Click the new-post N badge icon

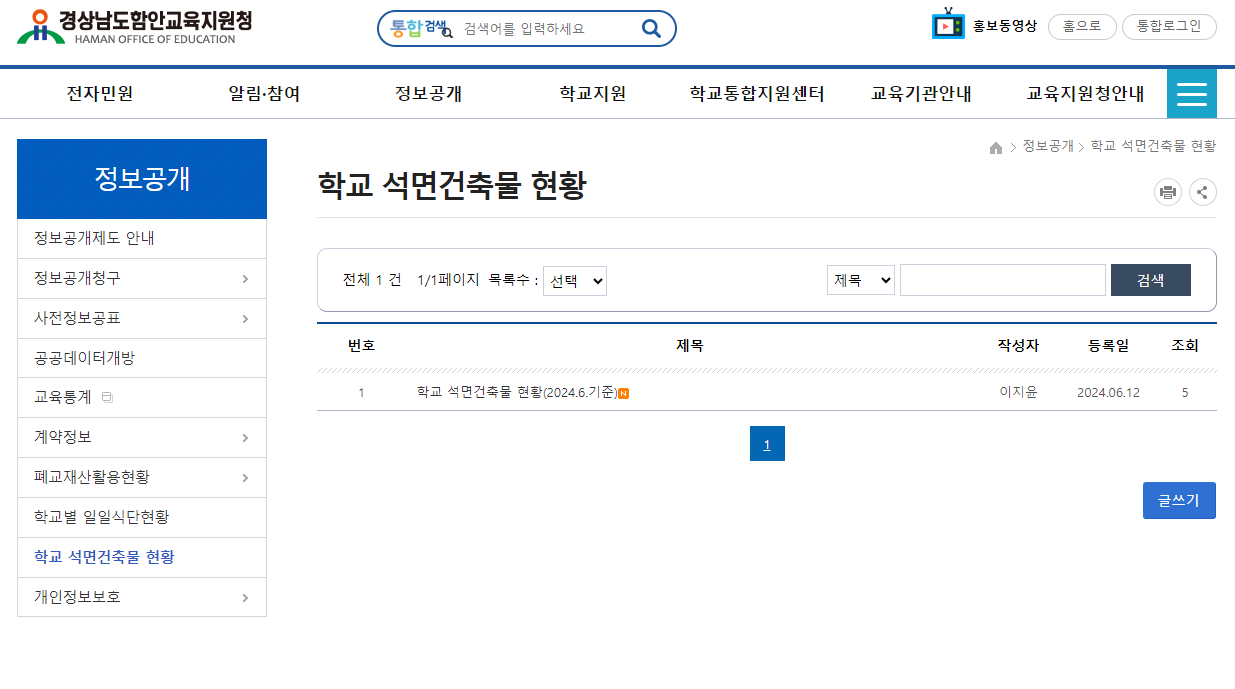pos(624,393)
